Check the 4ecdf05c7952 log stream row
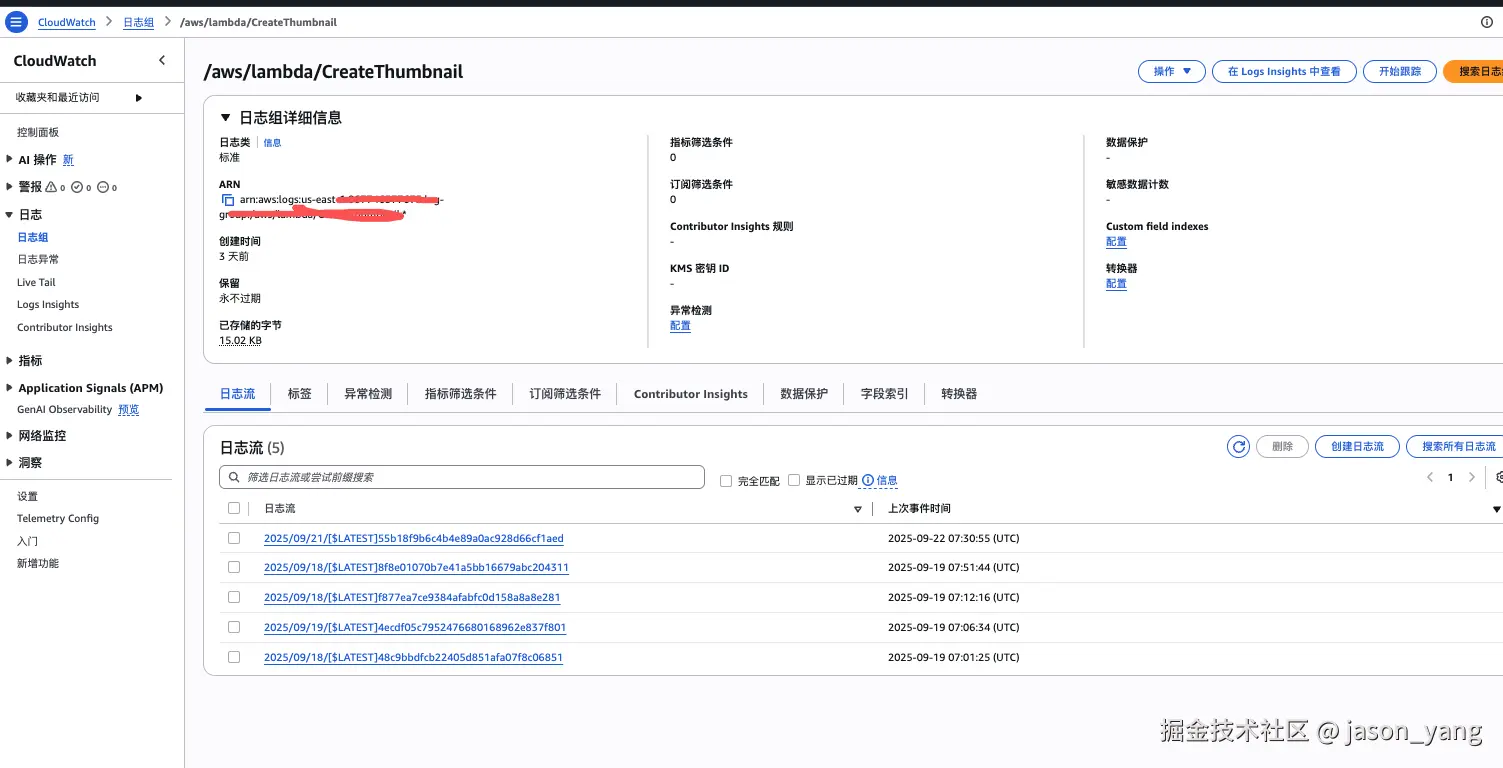1503x768 pixels. click(x=234, y=627)
